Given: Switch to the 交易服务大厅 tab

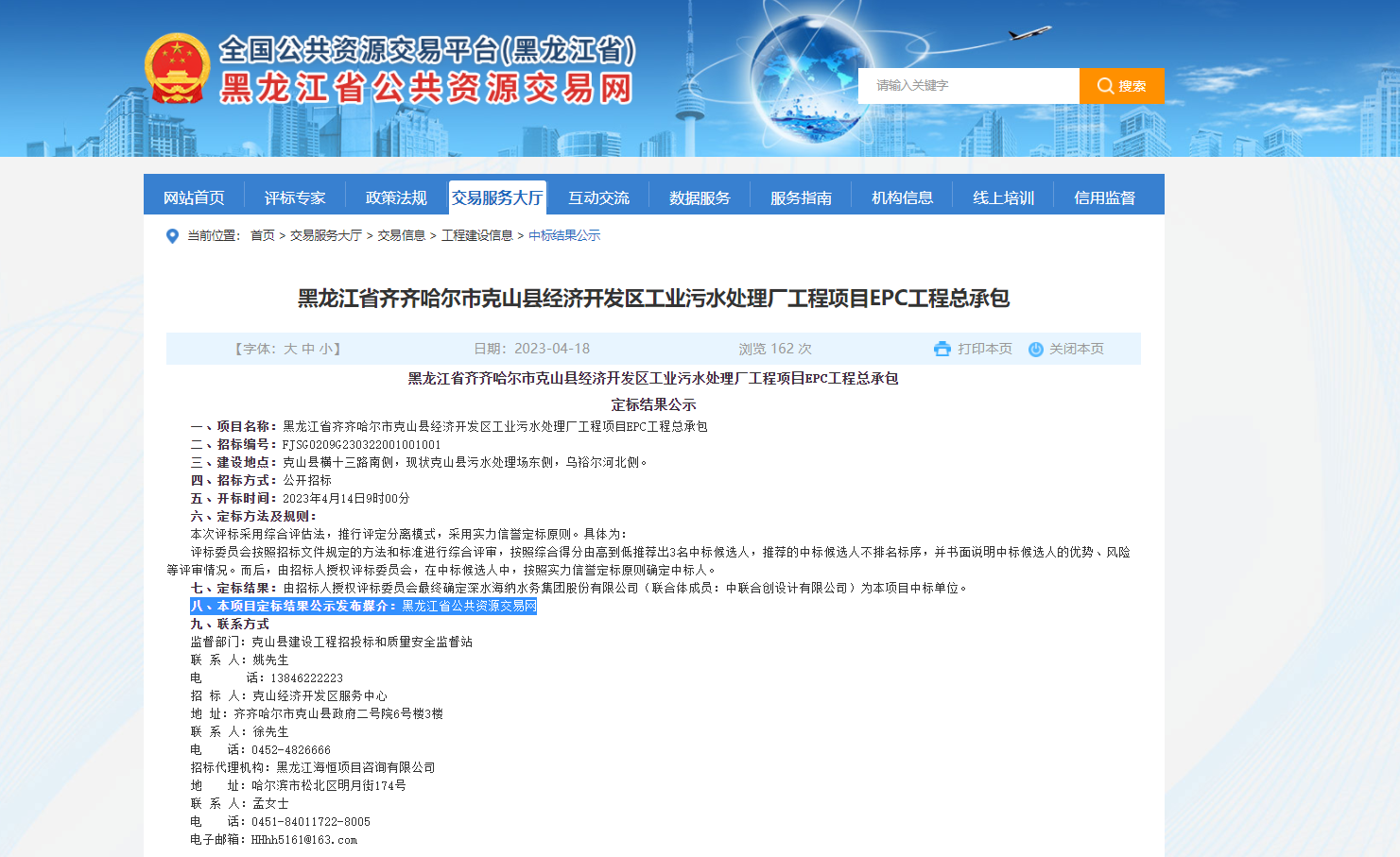Looking at the screenshot, I should pyautogui.click(x=497, y=196).
